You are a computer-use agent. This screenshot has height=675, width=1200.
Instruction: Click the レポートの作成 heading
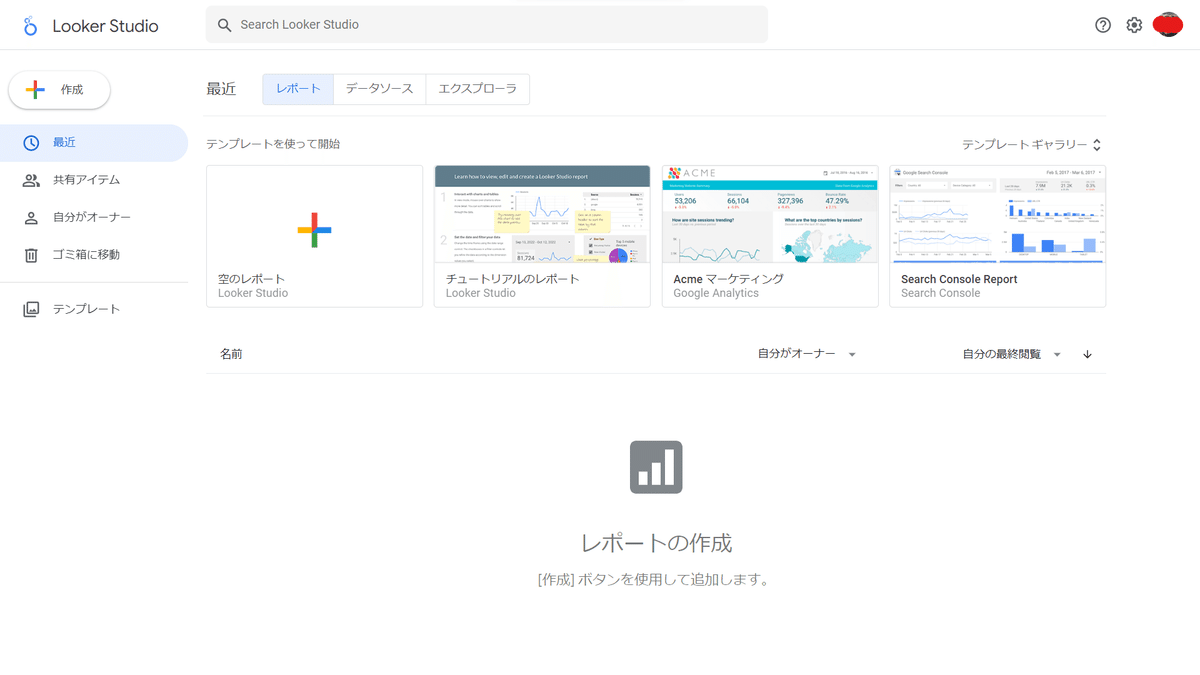tap(656, 543)
